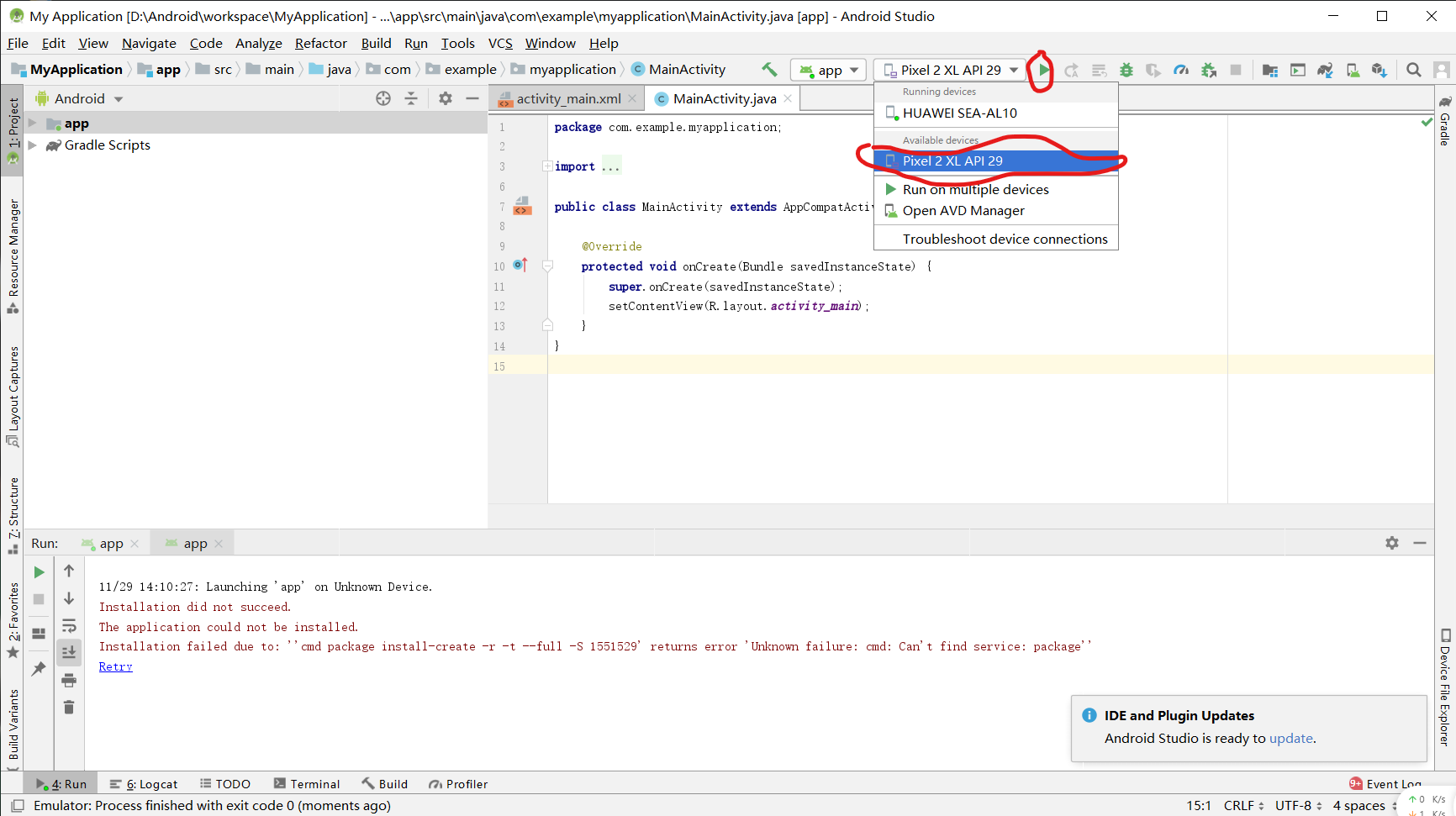1456x816 pixels.
Task: Click the Apply Changes and Restart icon
Action: pos(1071,70)
